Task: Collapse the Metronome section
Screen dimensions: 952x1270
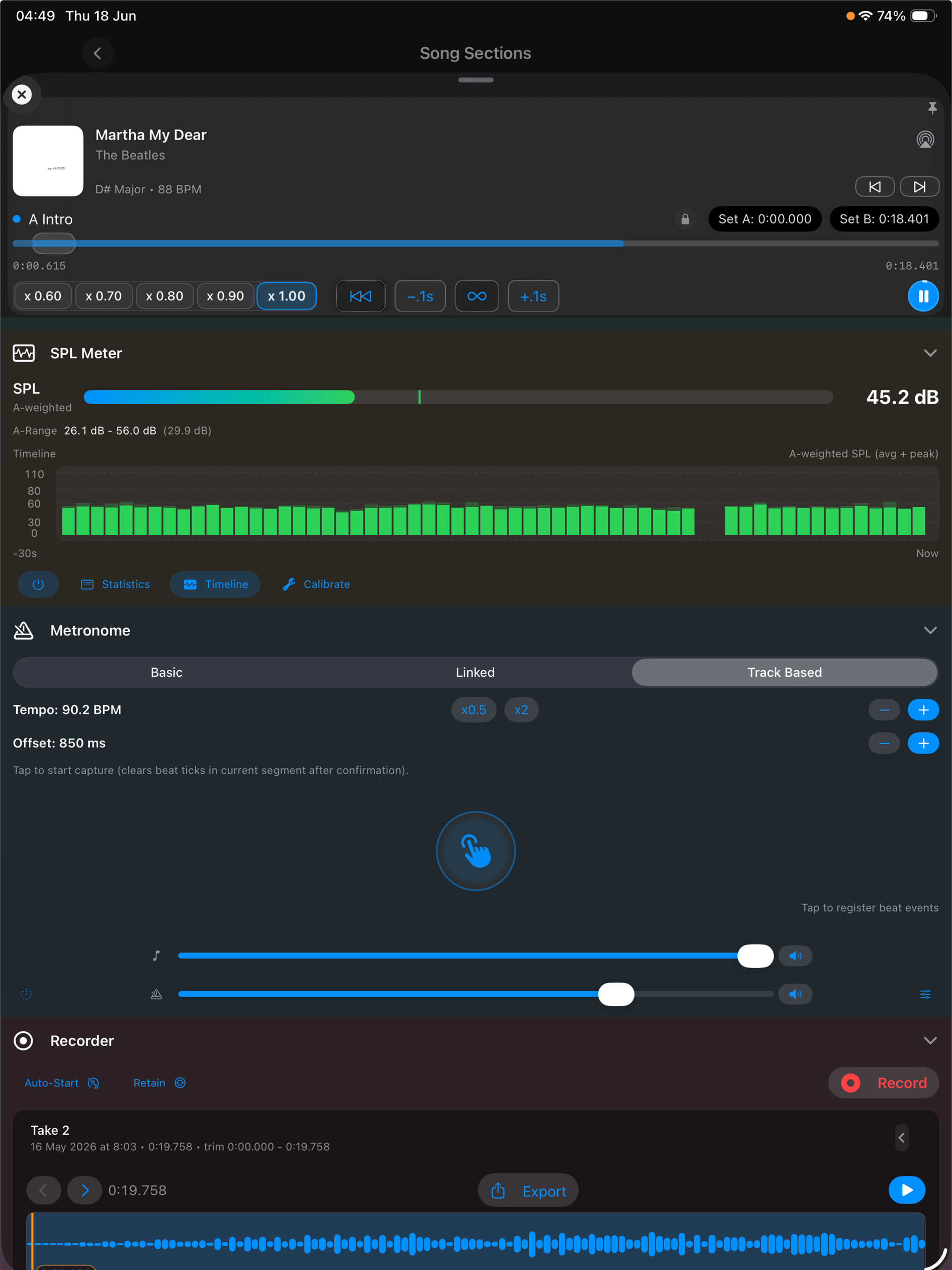Action: click(930, 630)
